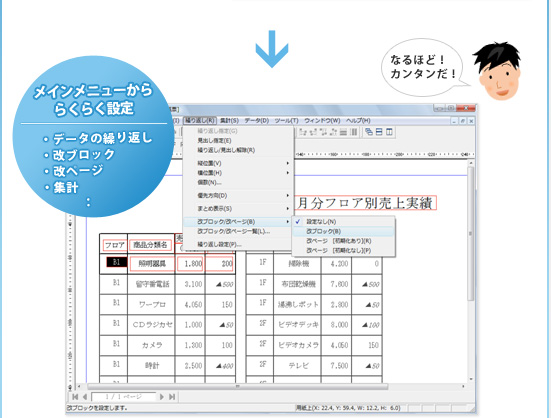Viewport: 551px width, 418px height.
Task: Open the ツール(T) menu
Action: click(286, 120)
